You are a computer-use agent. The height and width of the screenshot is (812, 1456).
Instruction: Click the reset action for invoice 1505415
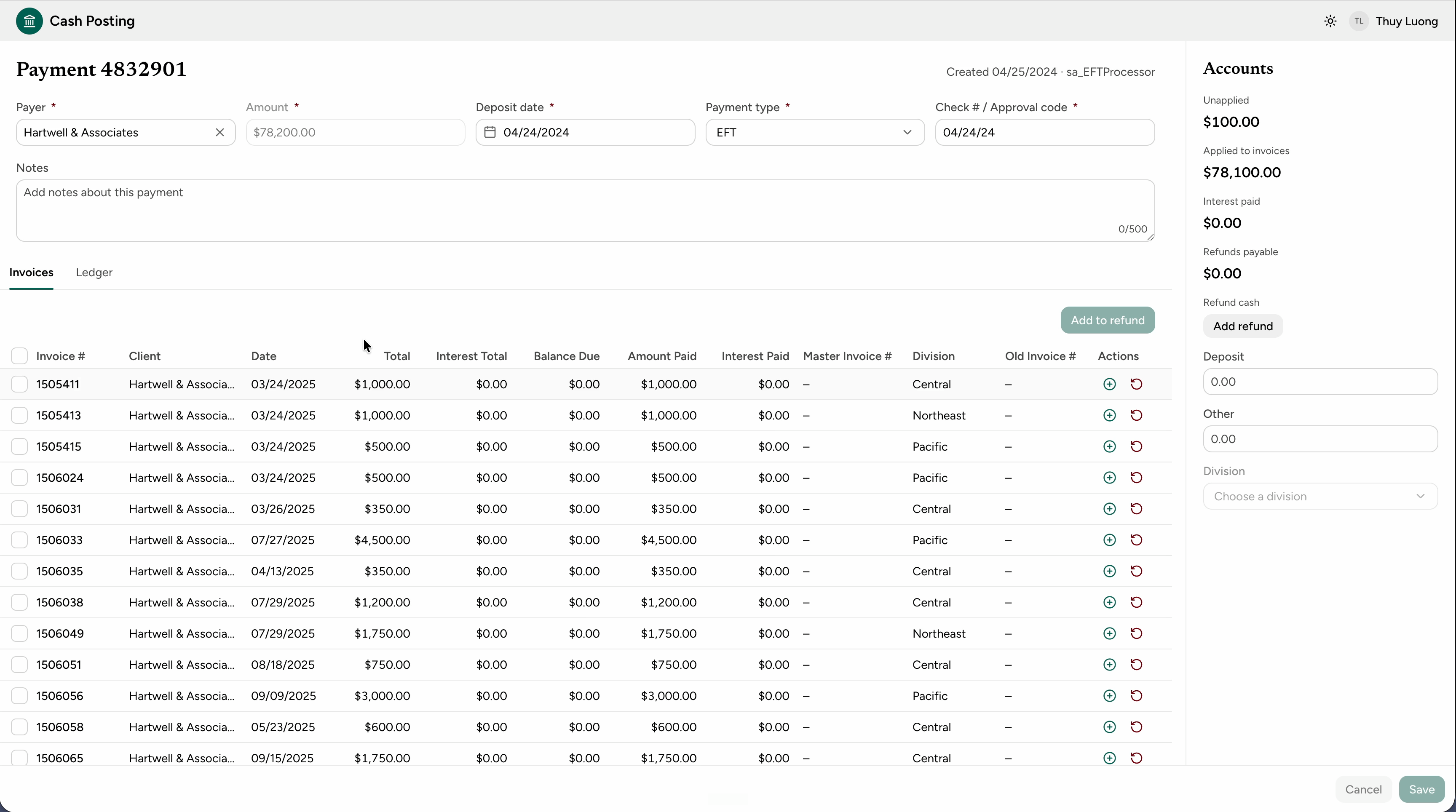[1137, 446]
